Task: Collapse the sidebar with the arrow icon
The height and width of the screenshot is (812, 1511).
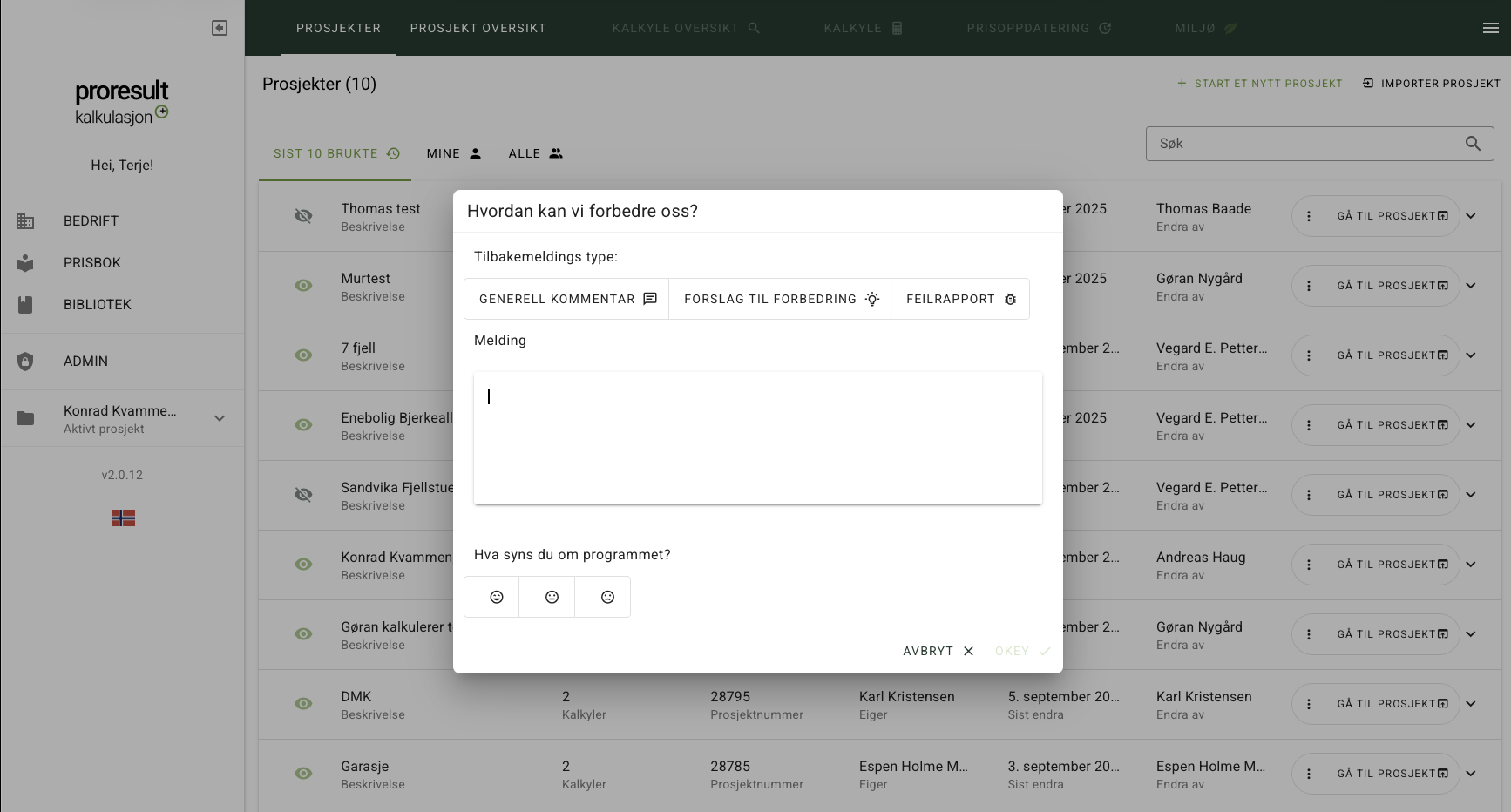Action: click(x=220, y=28)
